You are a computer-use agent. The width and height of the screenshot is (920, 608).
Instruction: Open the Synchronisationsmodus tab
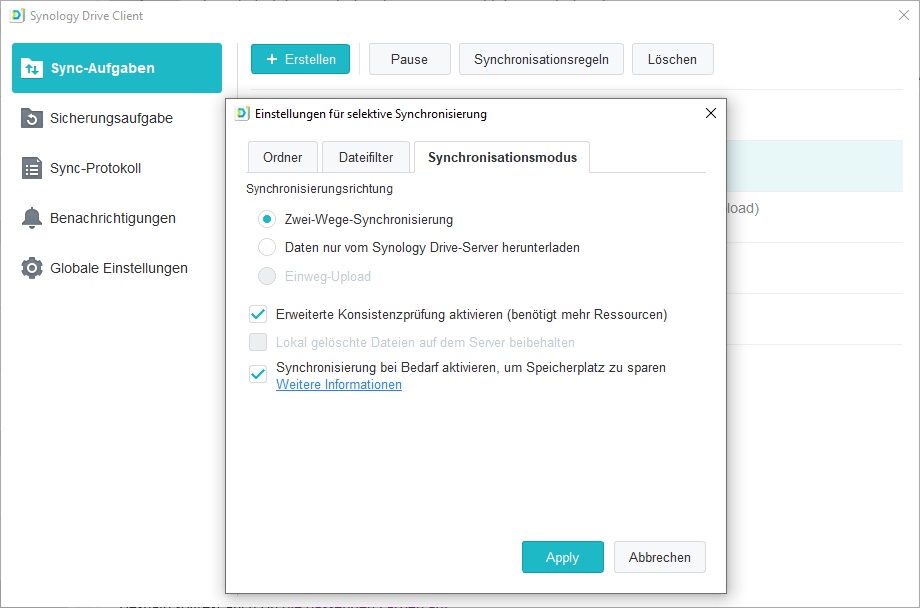pyautogui.click(x=502, y=157)
